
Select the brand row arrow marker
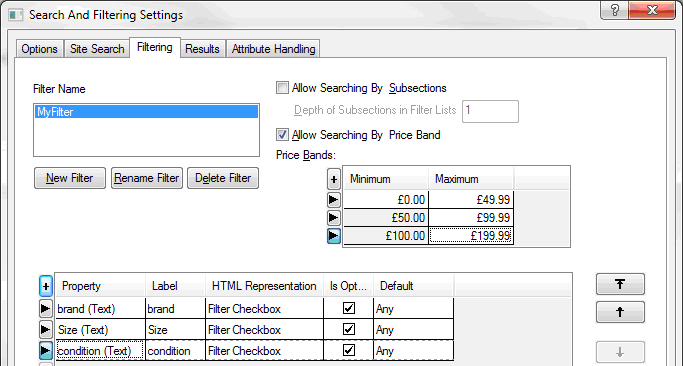point(46,309)
